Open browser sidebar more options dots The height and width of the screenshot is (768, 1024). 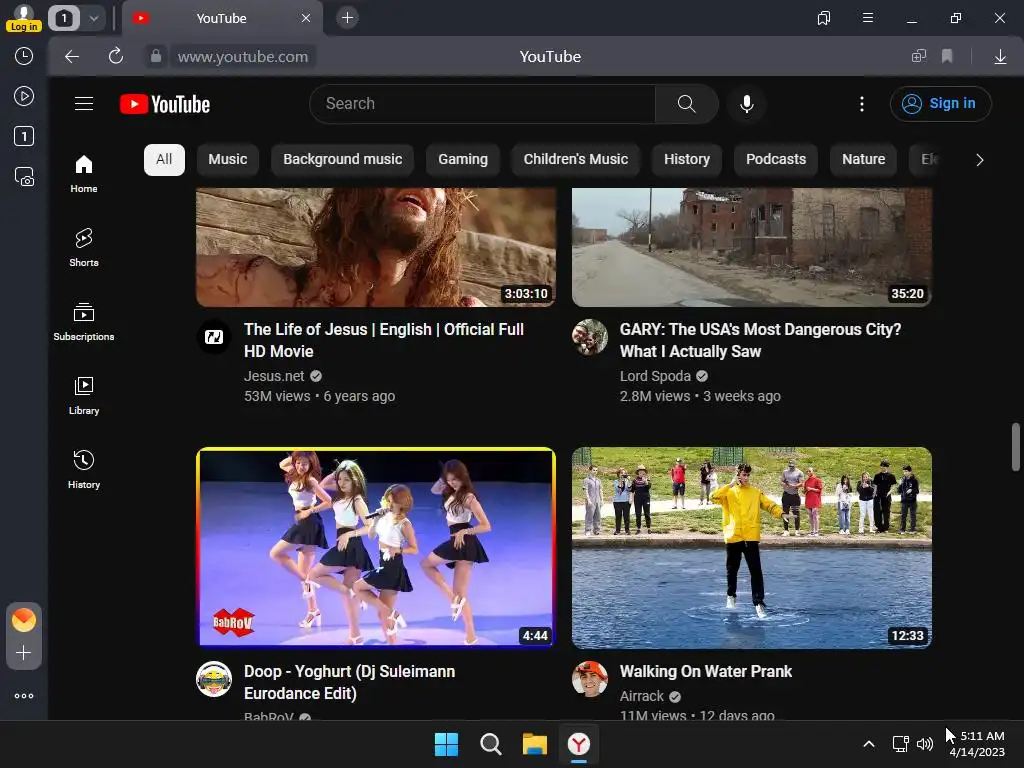tap(24, 696)
